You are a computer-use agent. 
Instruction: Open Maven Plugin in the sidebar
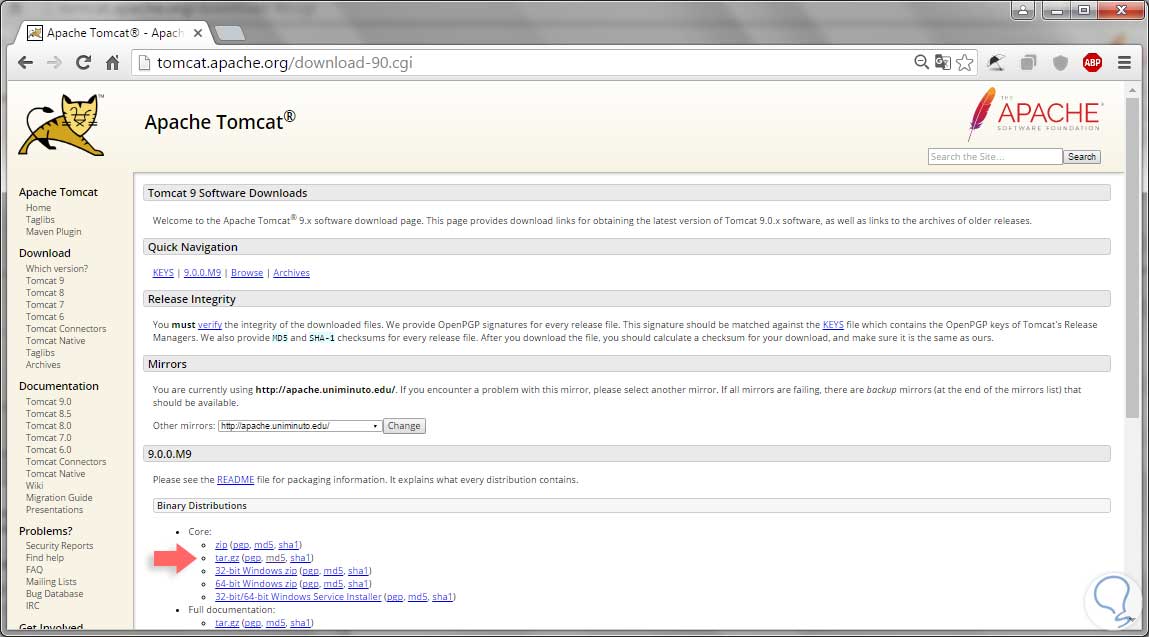click(53, 232)
